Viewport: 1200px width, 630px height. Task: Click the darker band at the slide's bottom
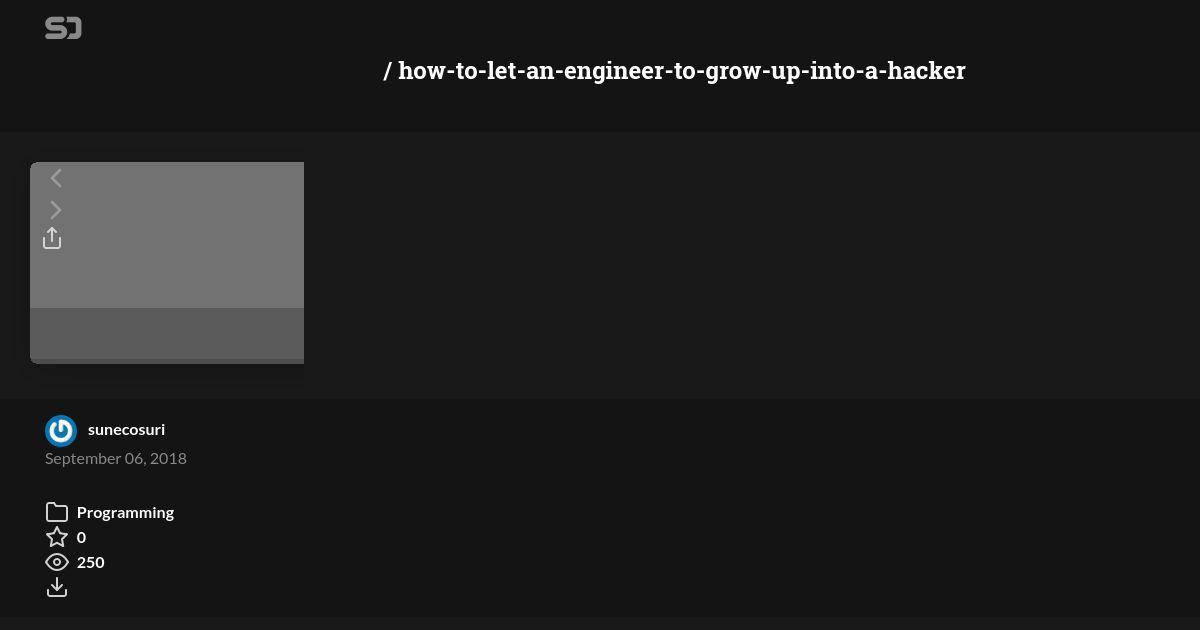[167, 333]
